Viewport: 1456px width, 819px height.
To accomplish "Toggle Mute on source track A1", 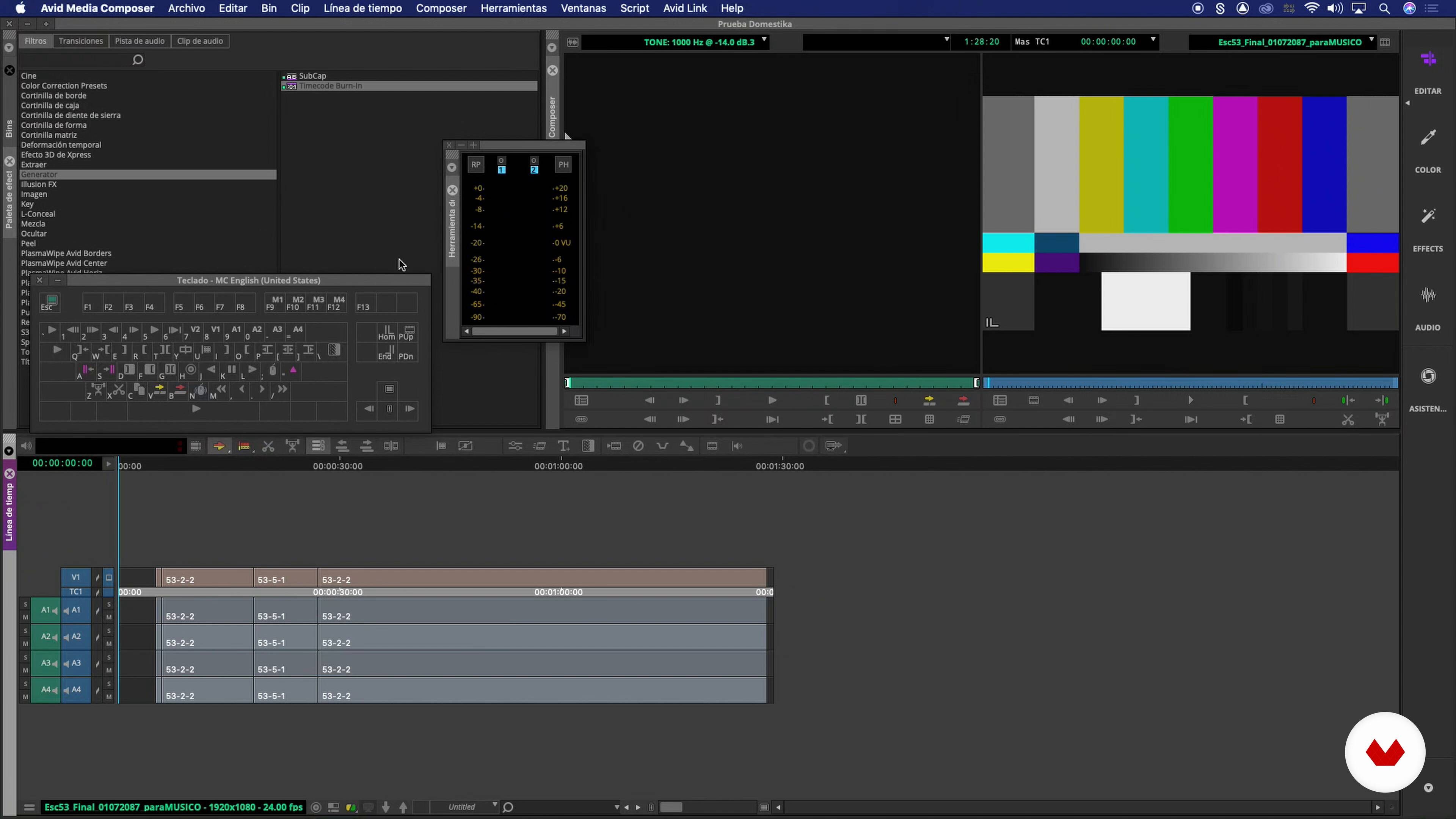I will click(x=25, y=617).
